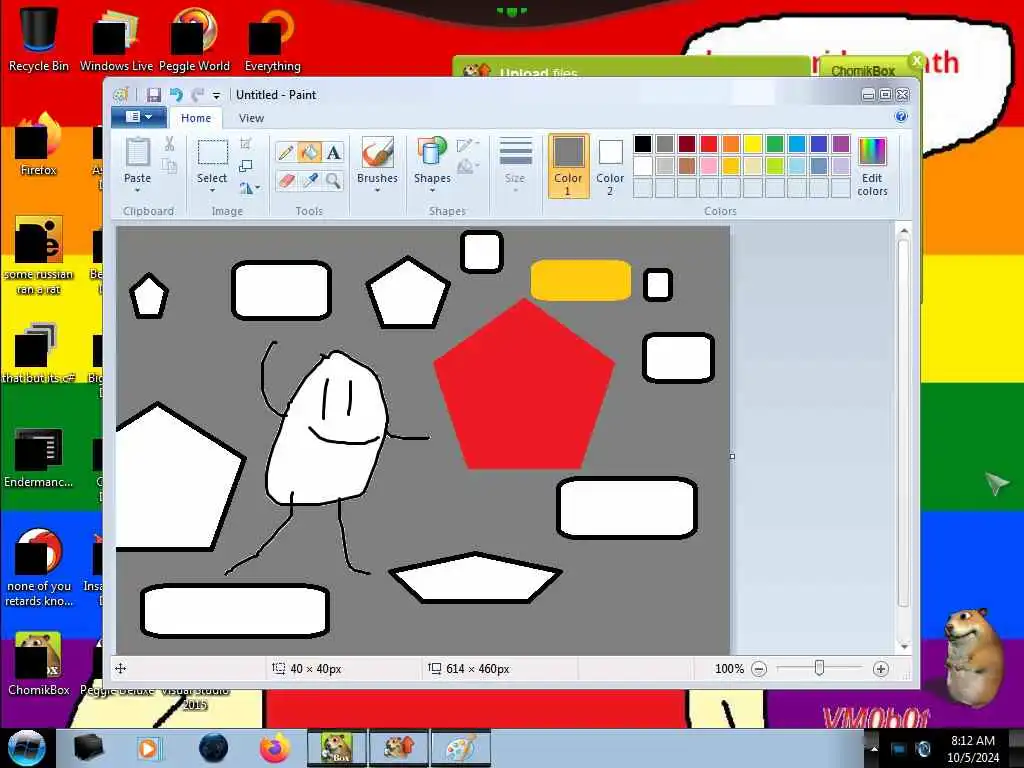The height and width of the screenshot is (768, 1024).
Task: Activate the Color 1 button
Action: click(x=568, y=166)
